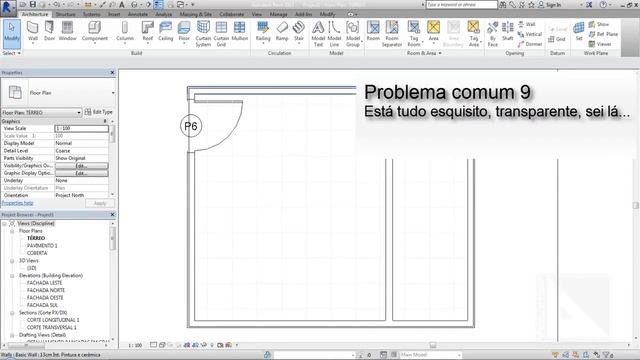This screenshot has height=360, width=640.
Task: Choose the Wall tool
Action: pos(33,32)
